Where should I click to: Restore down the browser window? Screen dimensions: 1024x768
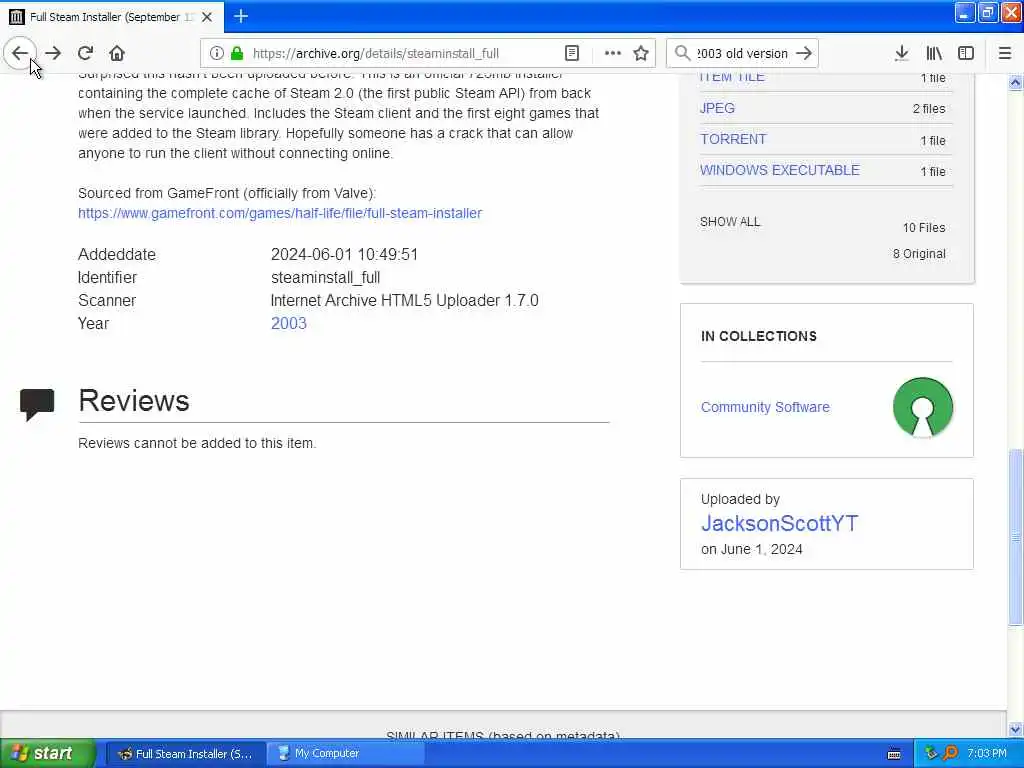(988, 12)
